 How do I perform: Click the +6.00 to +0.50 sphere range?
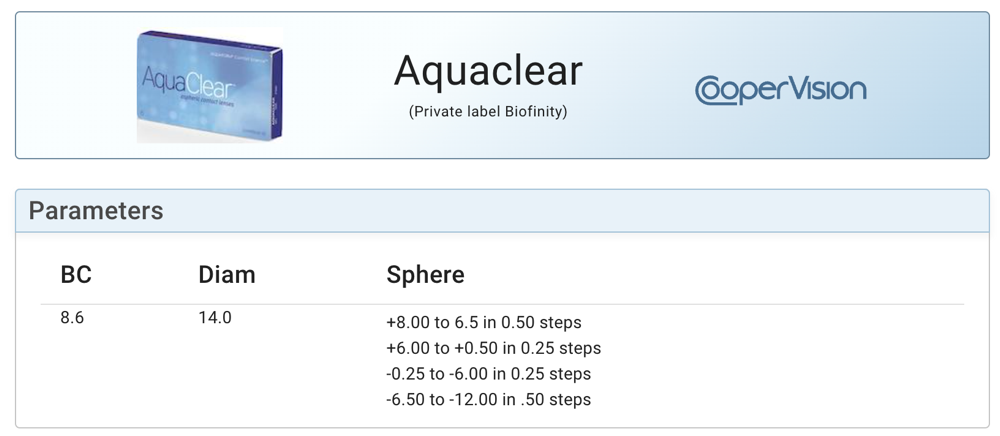[493, 349]
